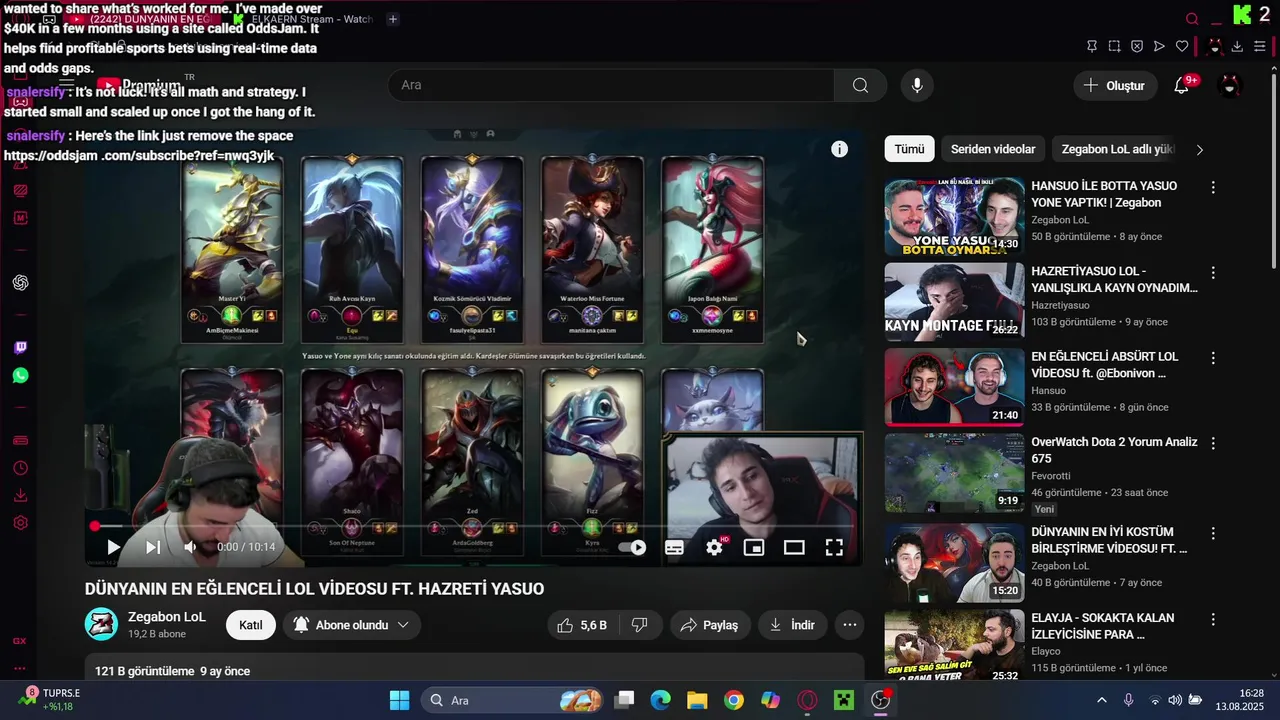Open downloads icon in Opera sidebar

(20, 496)
